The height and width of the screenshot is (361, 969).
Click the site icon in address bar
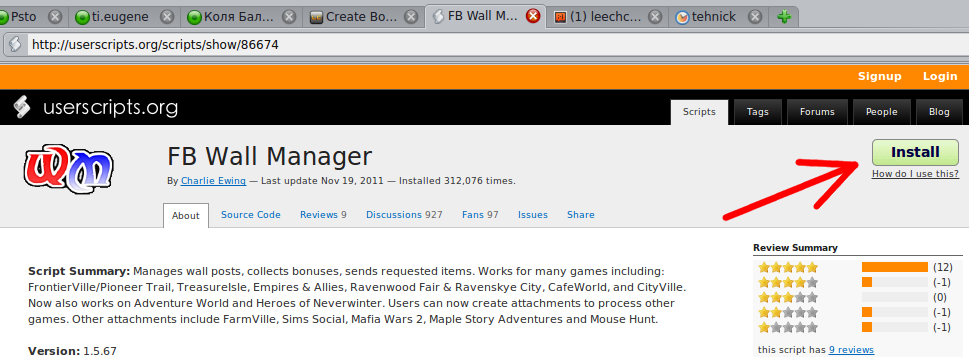tap(15, 45)
